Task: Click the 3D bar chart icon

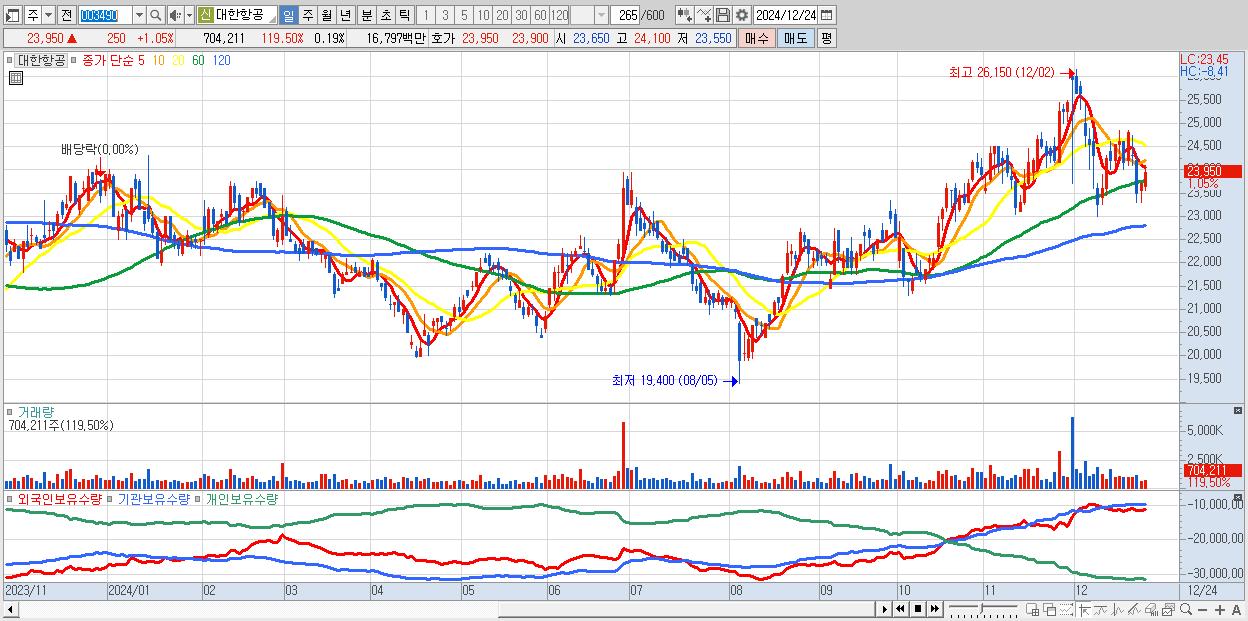Action: tap(1152, 609)
